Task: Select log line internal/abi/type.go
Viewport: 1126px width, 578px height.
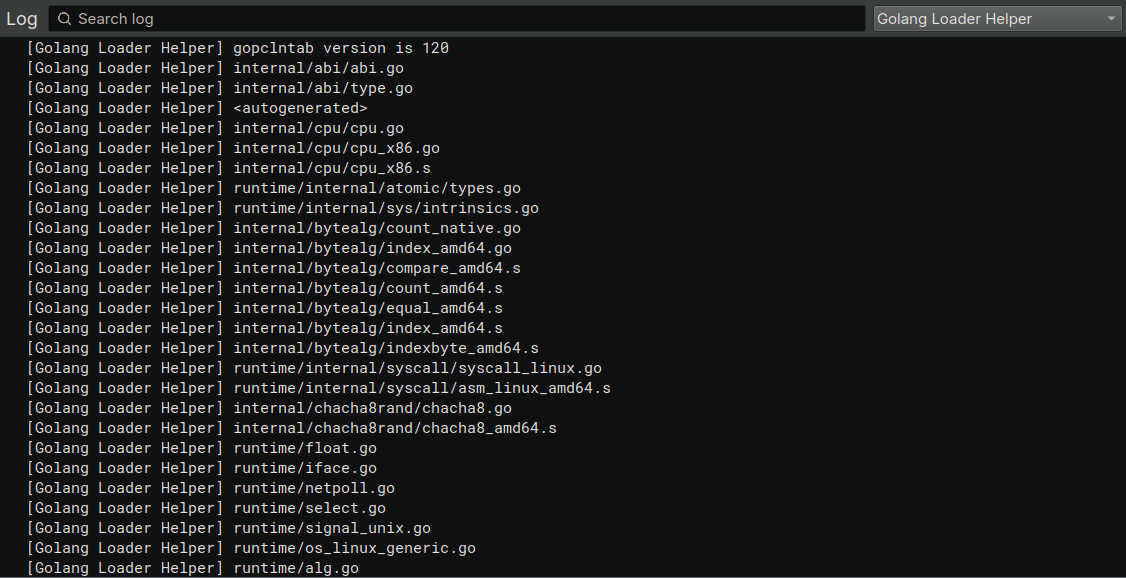Action: pos(220,88)
